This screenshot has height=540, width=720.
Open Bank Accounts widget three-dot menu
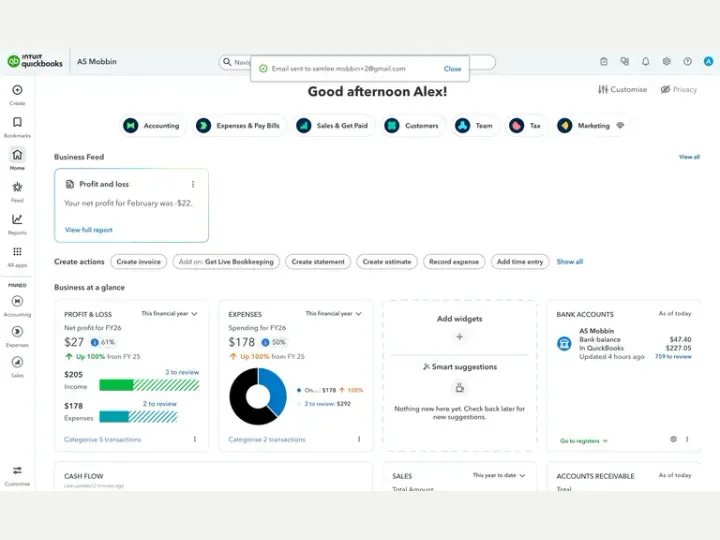[687, 439]
